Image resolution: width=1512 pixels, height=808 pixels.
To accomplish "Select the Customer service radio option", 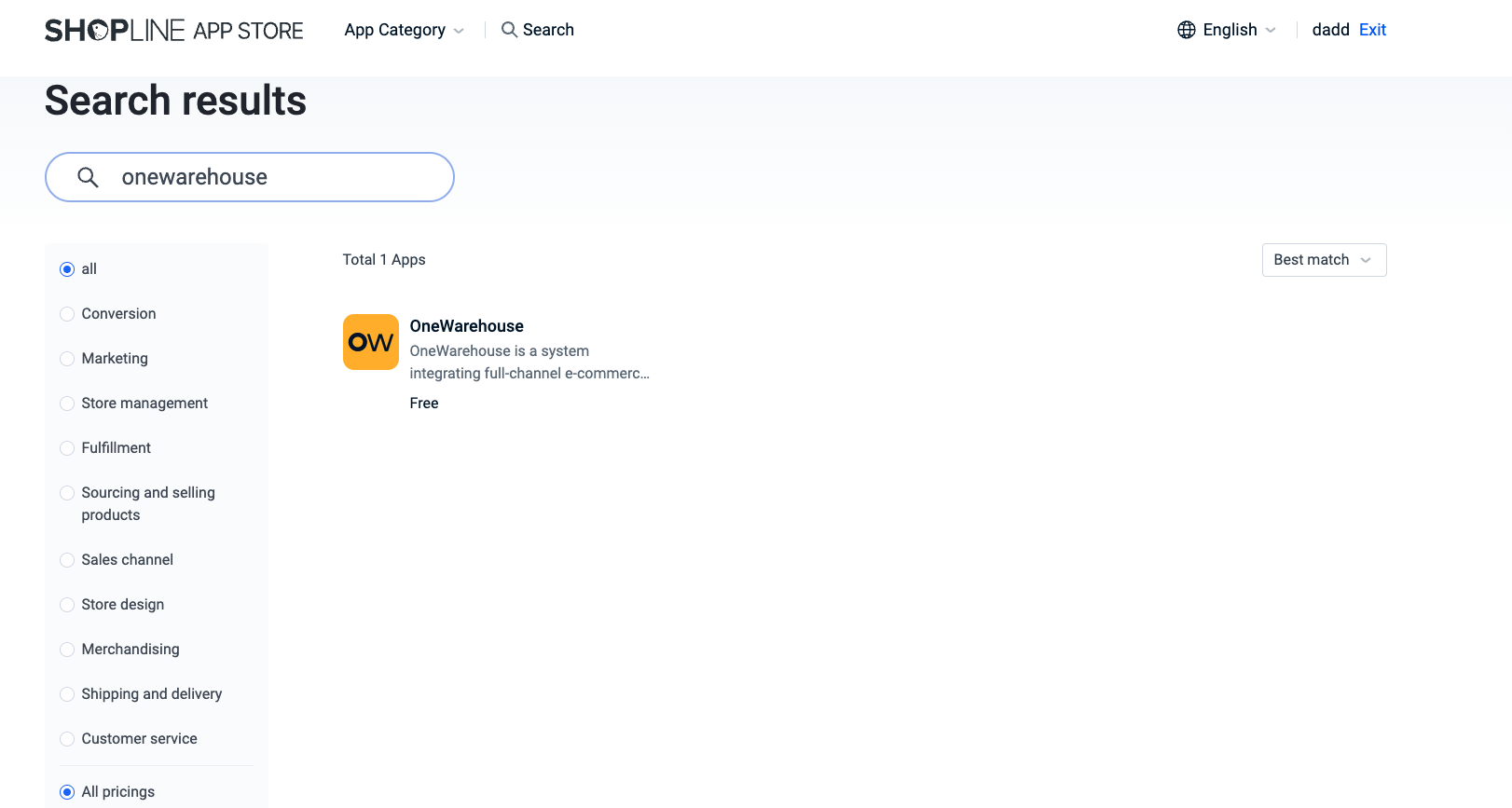I will tap(67, 739).
